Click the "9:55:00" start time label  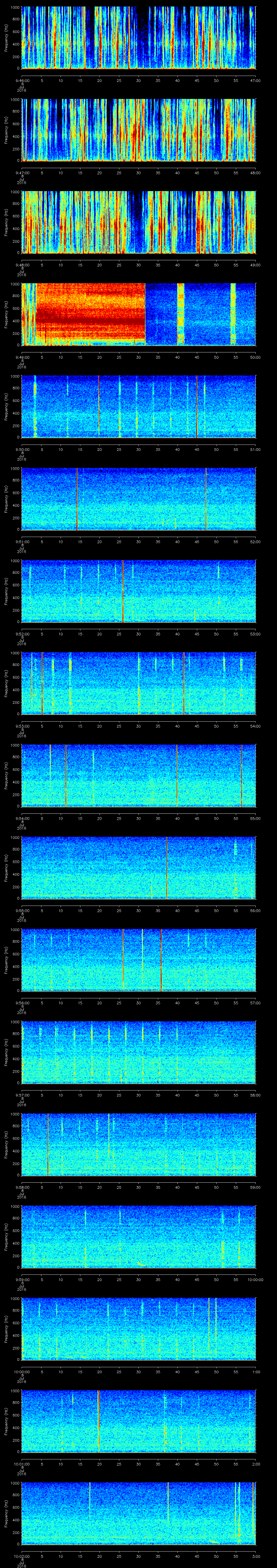pyautogui.click(x=22, y=910)
